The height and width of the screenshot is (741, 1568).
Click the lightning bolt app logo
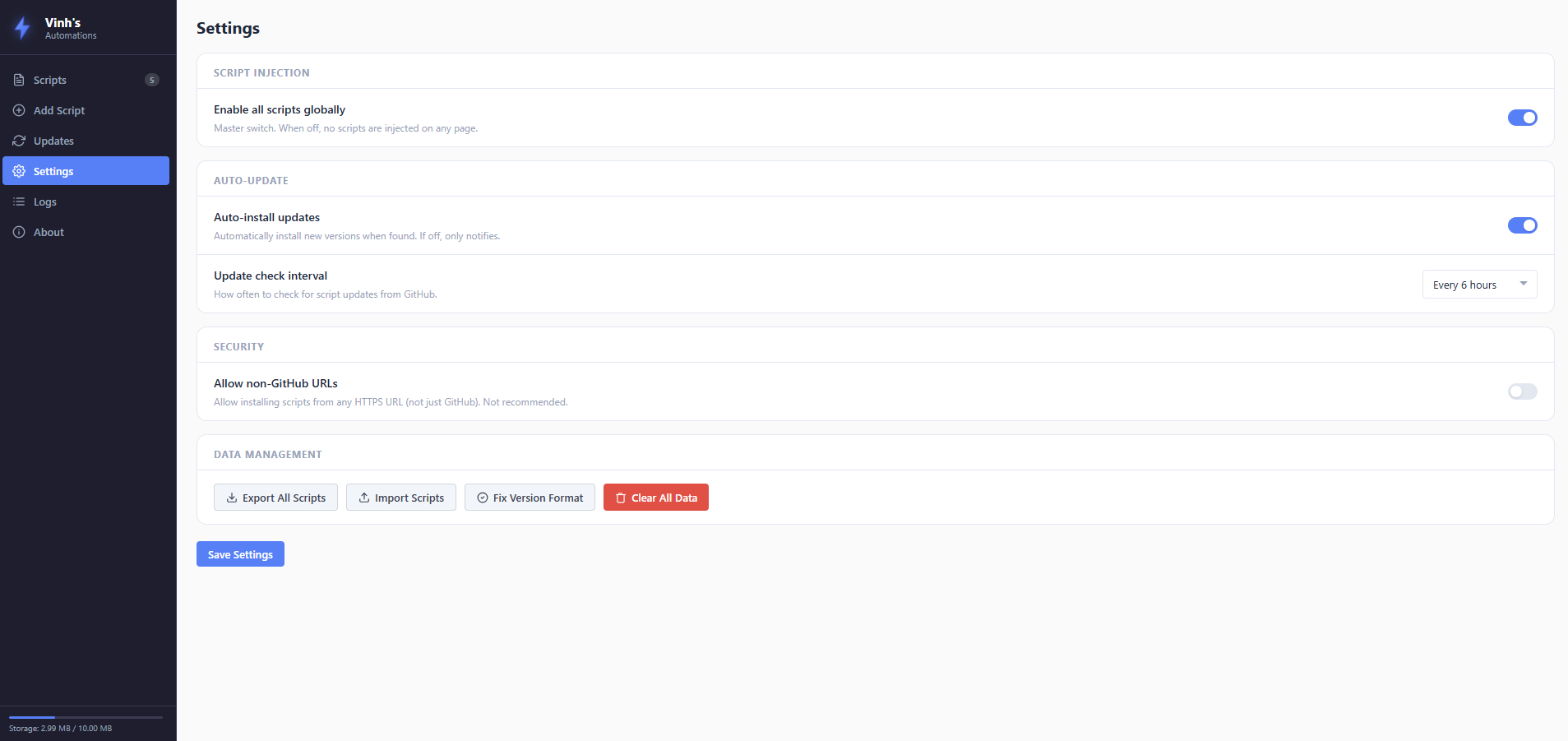pos(22,28)
